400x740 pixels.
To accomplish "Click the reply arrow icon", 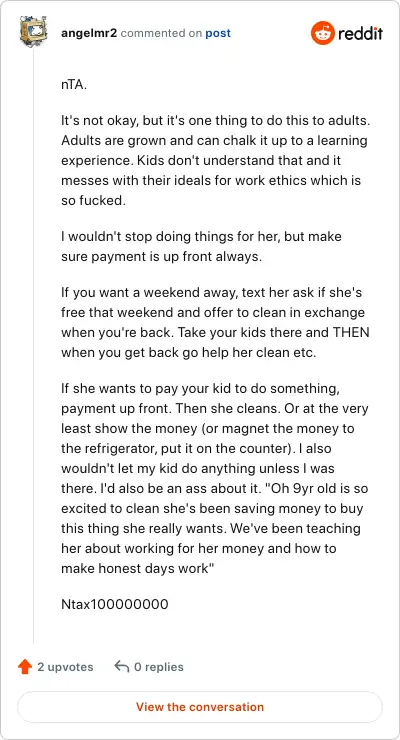I will pos(122,666).
